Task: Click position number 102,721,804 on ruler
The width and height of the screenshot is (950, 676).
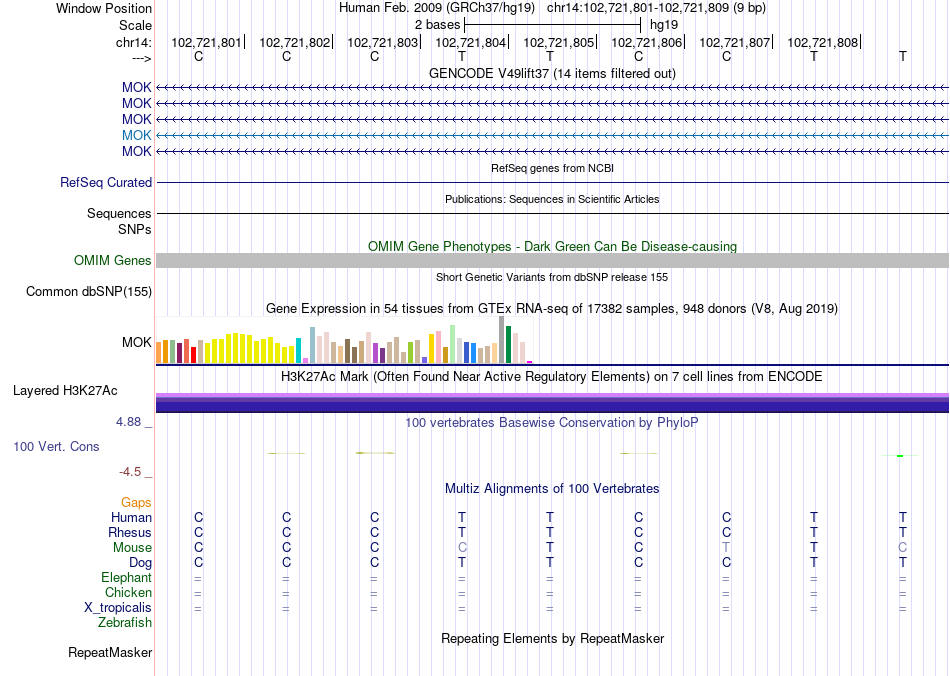Action: click(470, 42)
